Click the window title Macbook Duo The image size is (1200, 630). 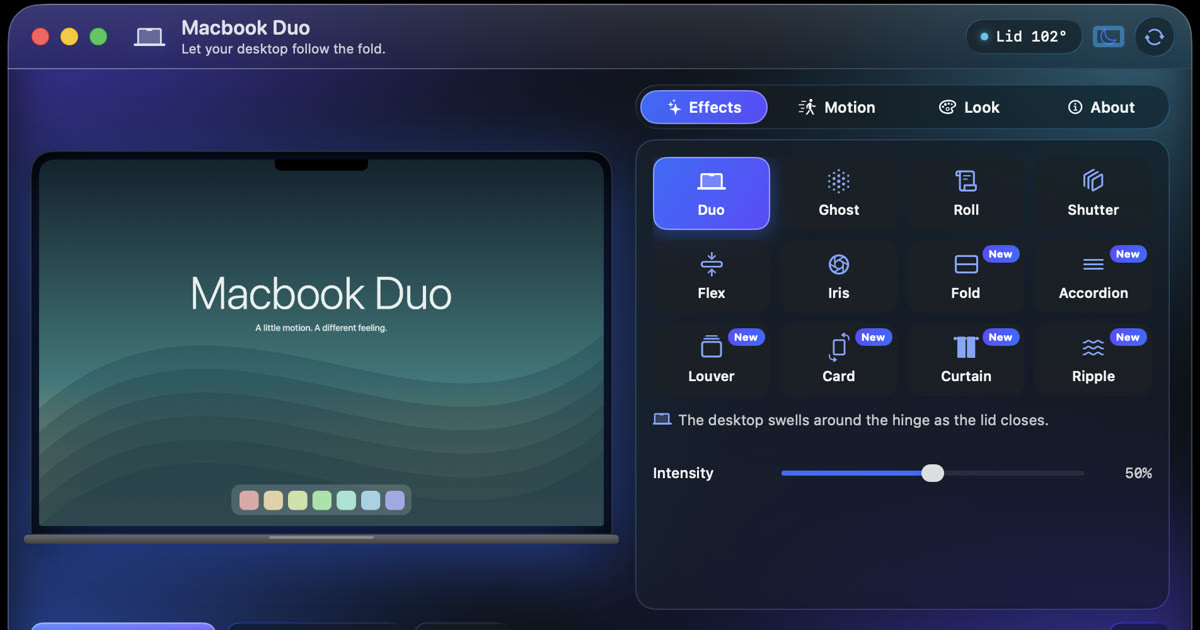point(246,28)
